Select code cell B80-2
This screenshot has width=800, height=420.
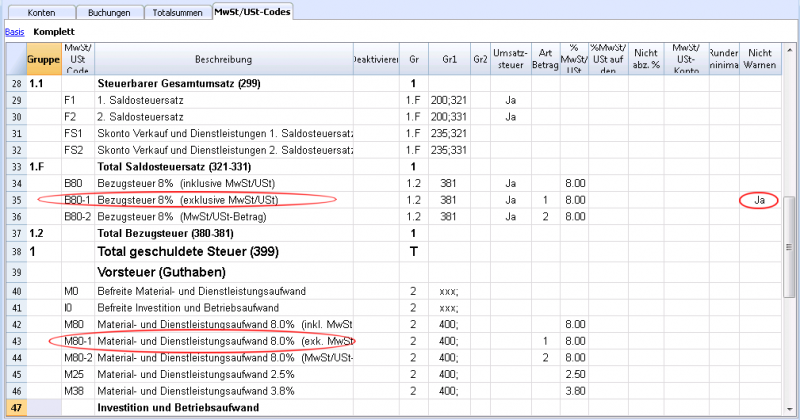[78, 217]
